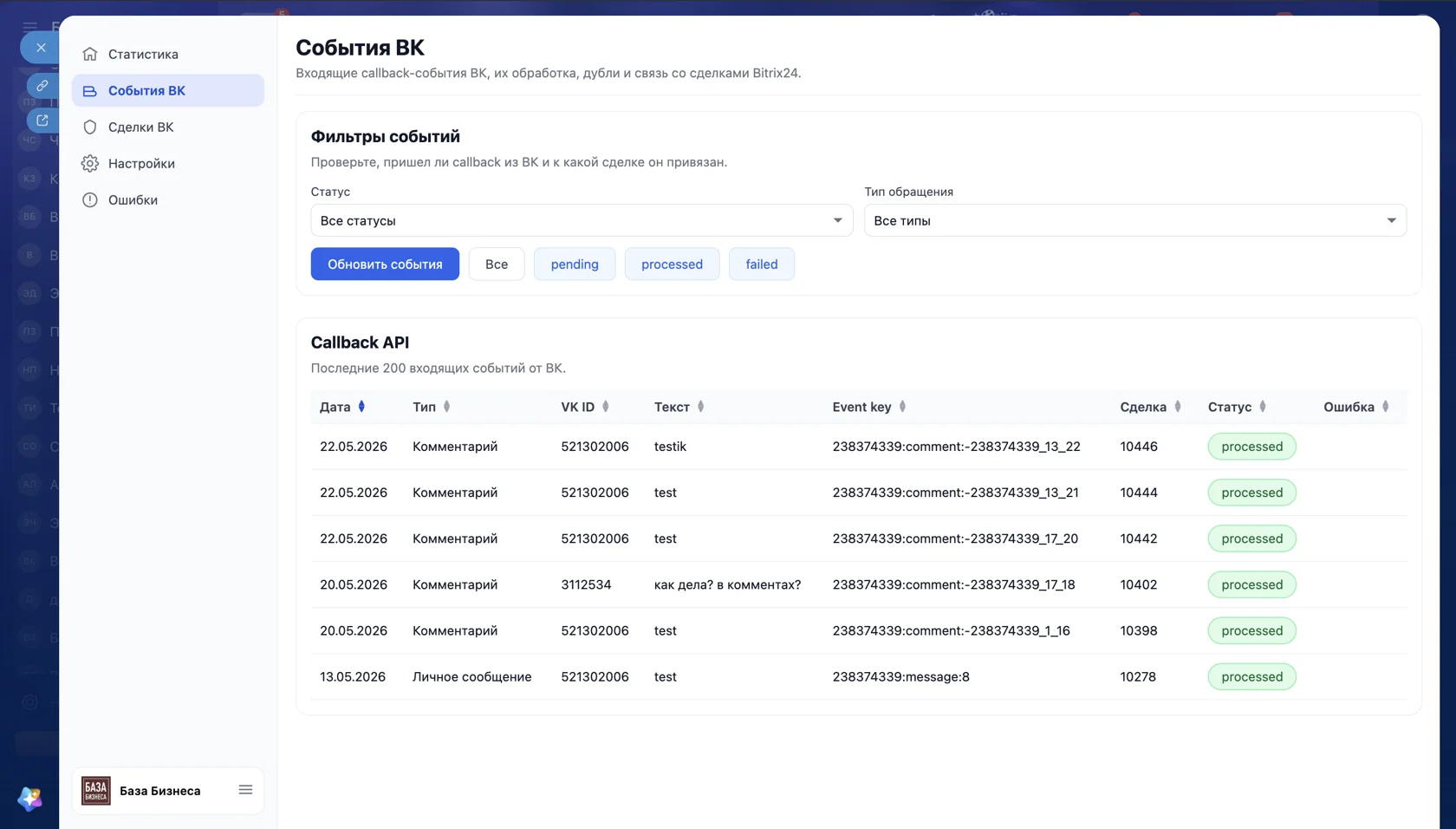Click the colorful assistant icon at bottom left
Viewport: 1456px width, 829px height.
[x=30, y=799]
